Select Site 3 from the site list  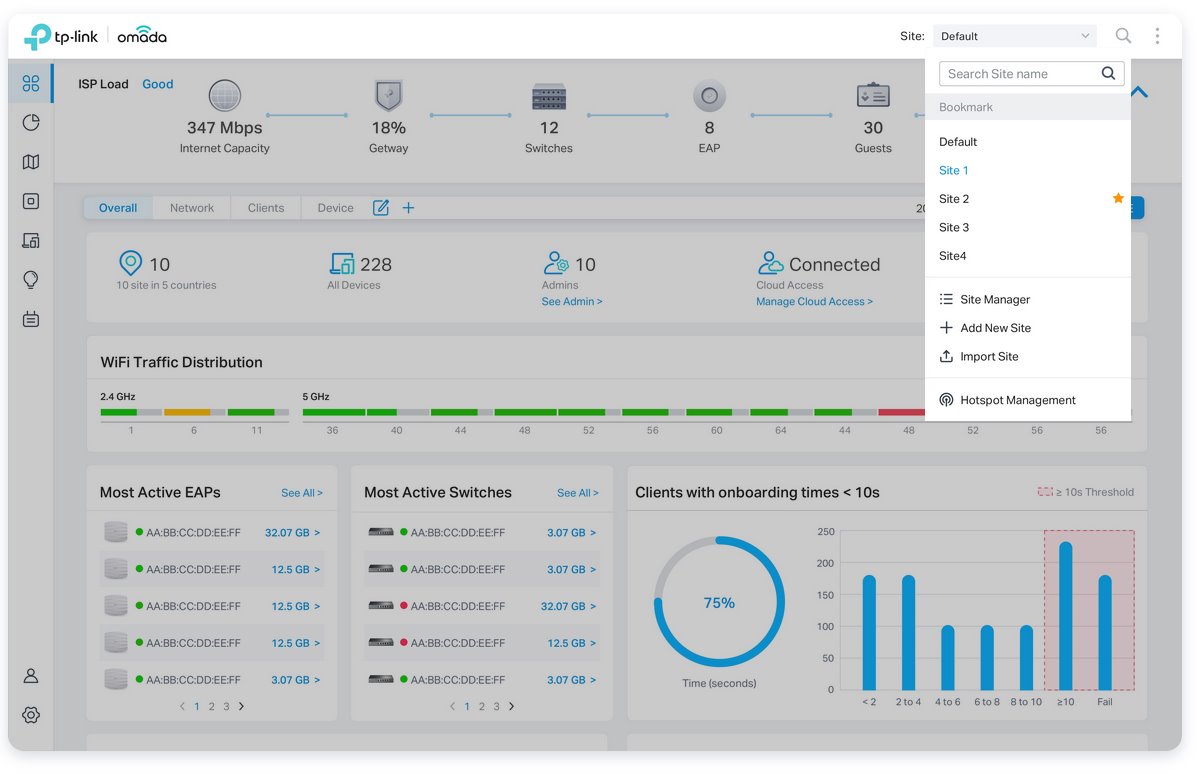[954, 228]
